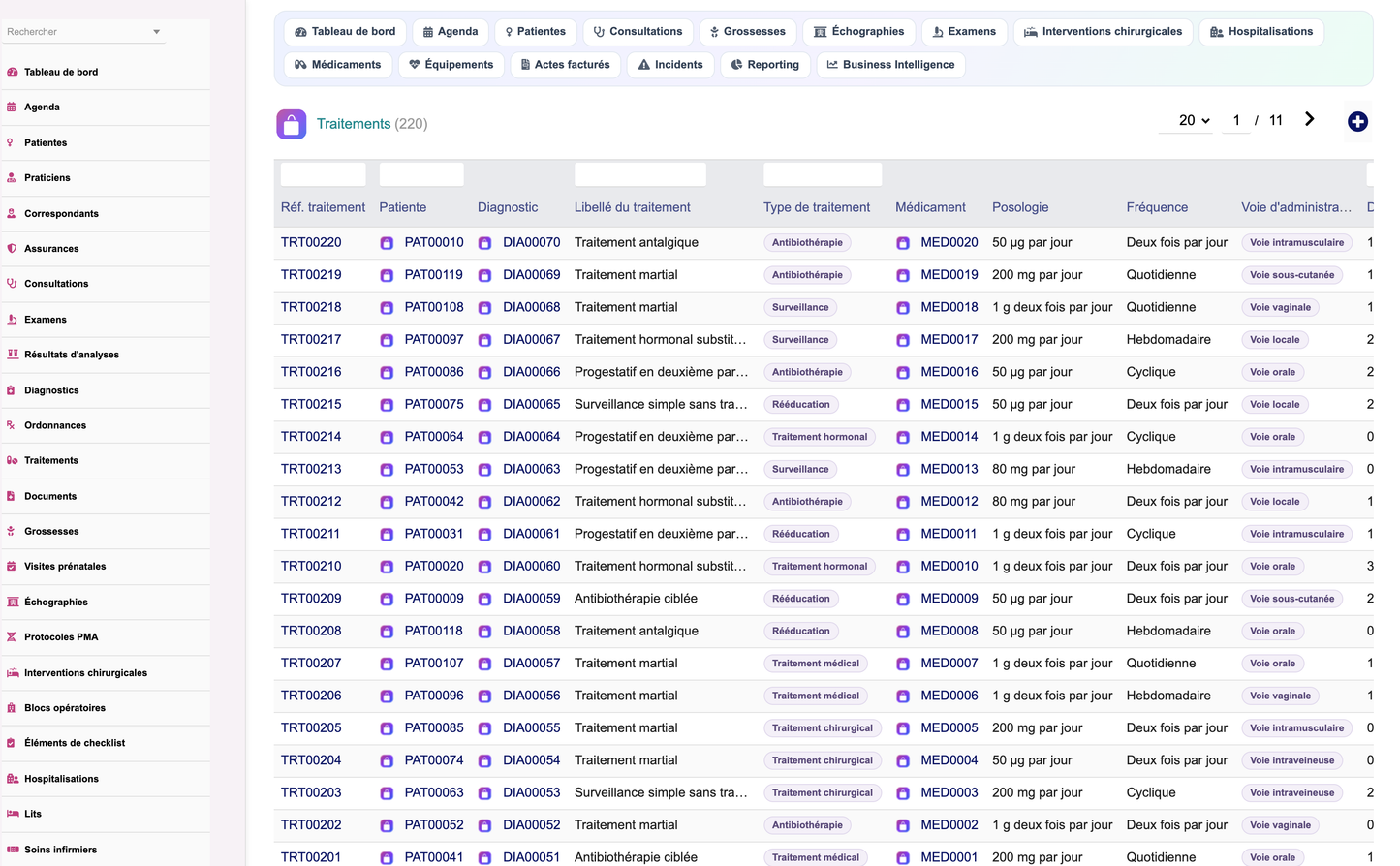The width and height of the screenshot is (1400, 866).
Task: Click medication icon beside MED0002
Action: pyautogui.click(x=903, y=825)
